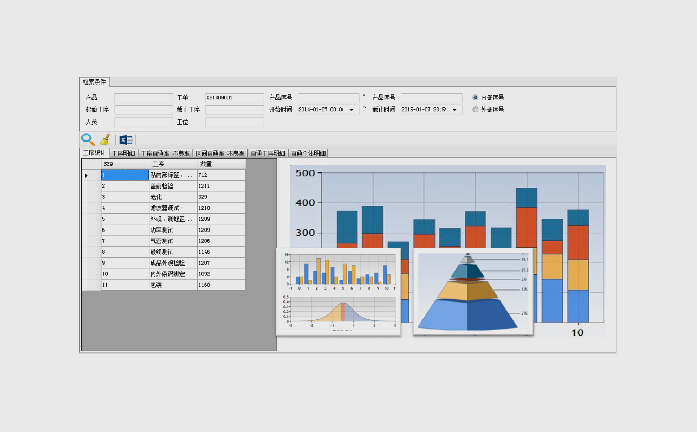
Task: Click the 工序 column header
Action: point(172,164)
